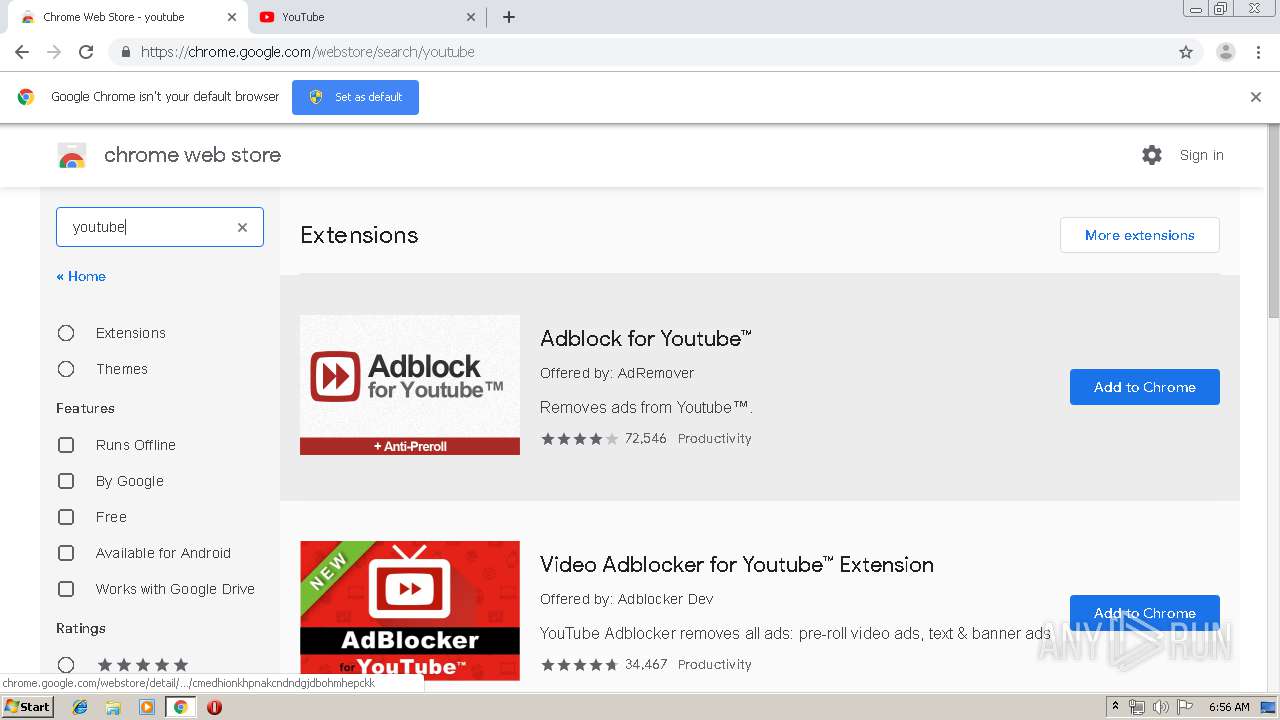This screenshot has width=1280, height=720.
Task: Go back with the browser back arrow
Action: 22,52
